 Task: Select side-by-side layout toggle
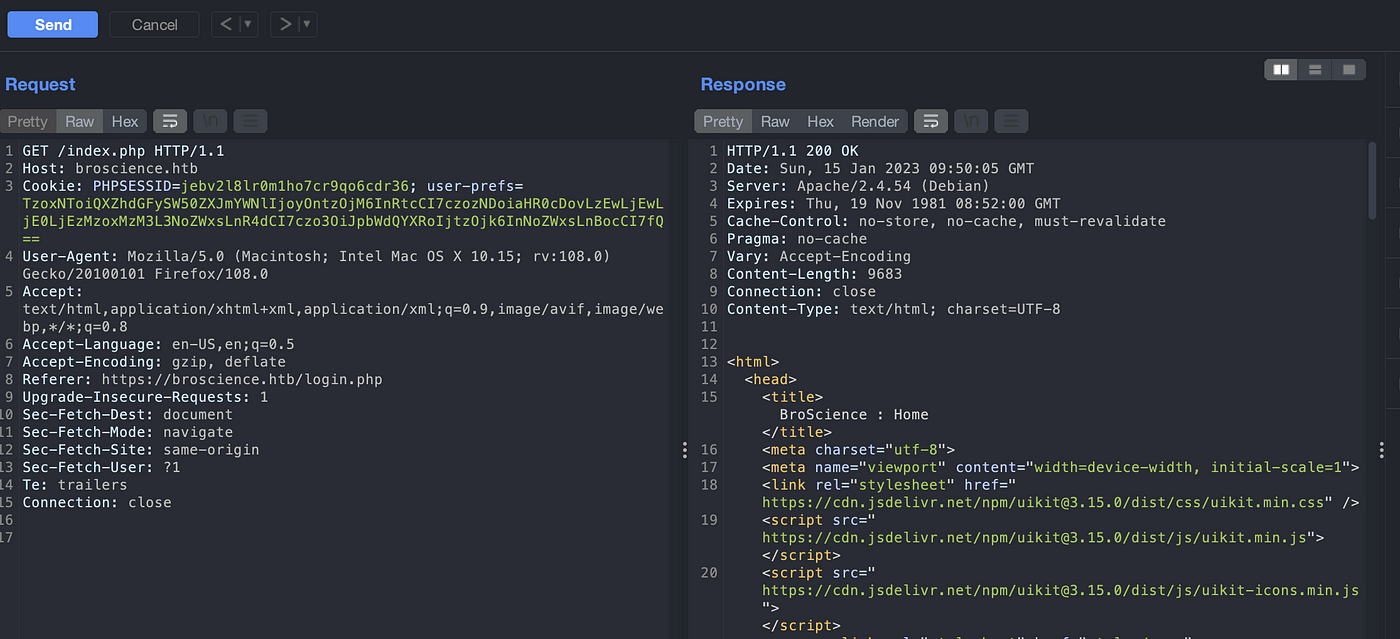tap(1281, 69)
